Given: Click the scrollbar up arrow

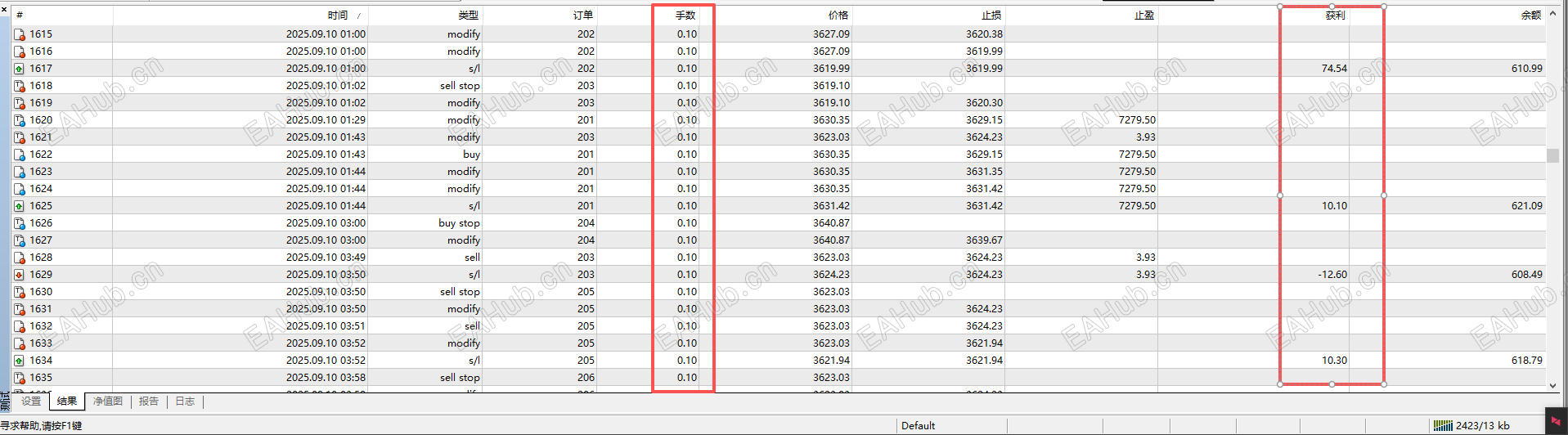Looking at the screenshot, I should [x=1552, y=14].
